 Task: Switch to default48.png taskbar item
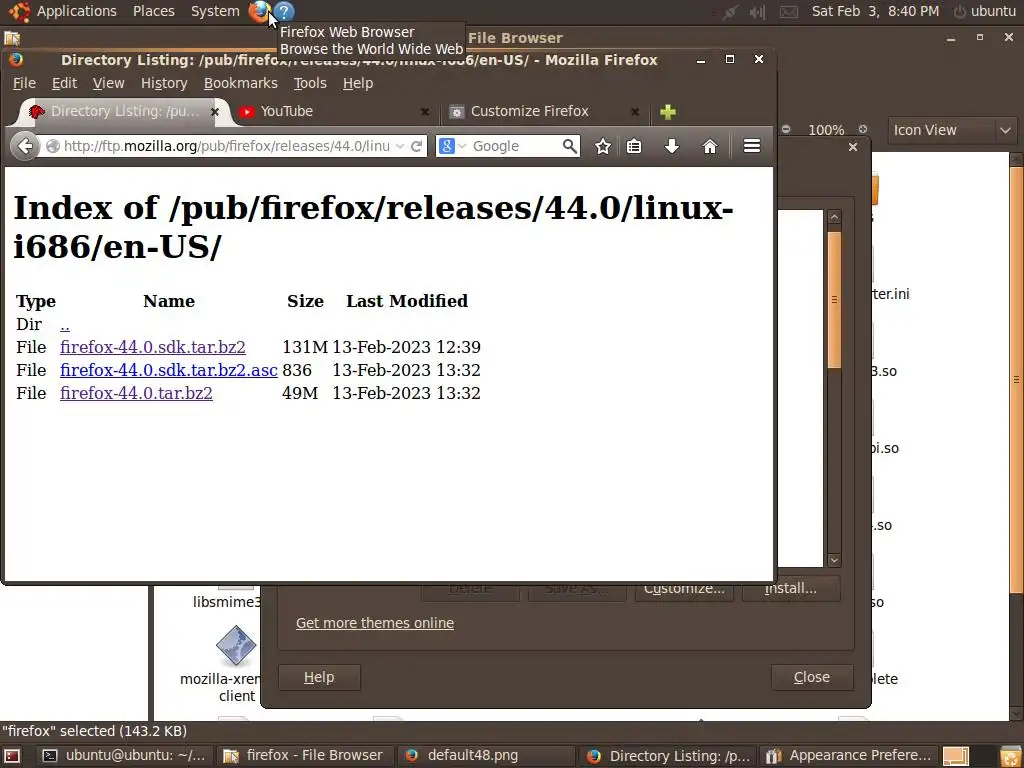[485, 756]
